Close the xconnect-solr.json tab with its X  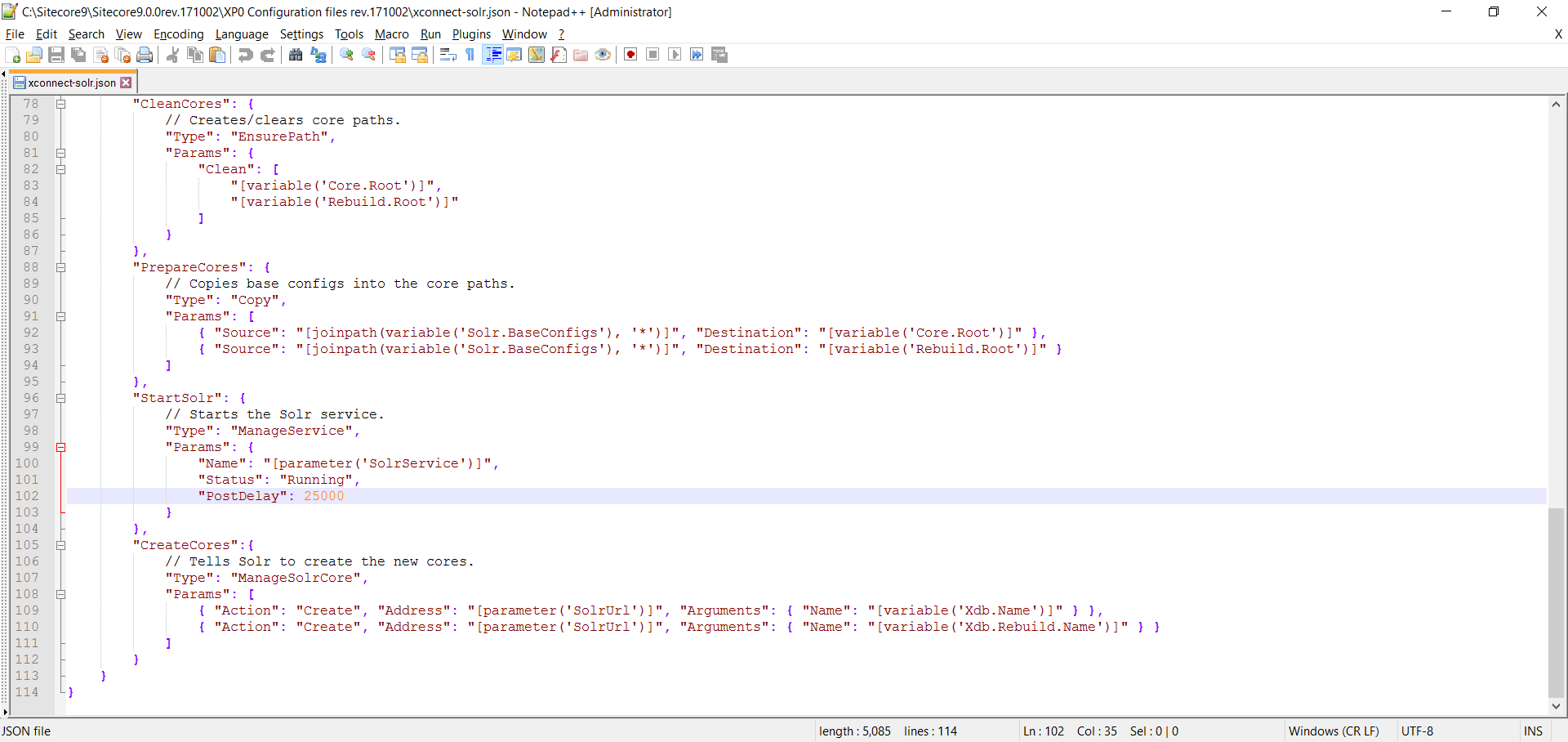[x=126, y=83]
